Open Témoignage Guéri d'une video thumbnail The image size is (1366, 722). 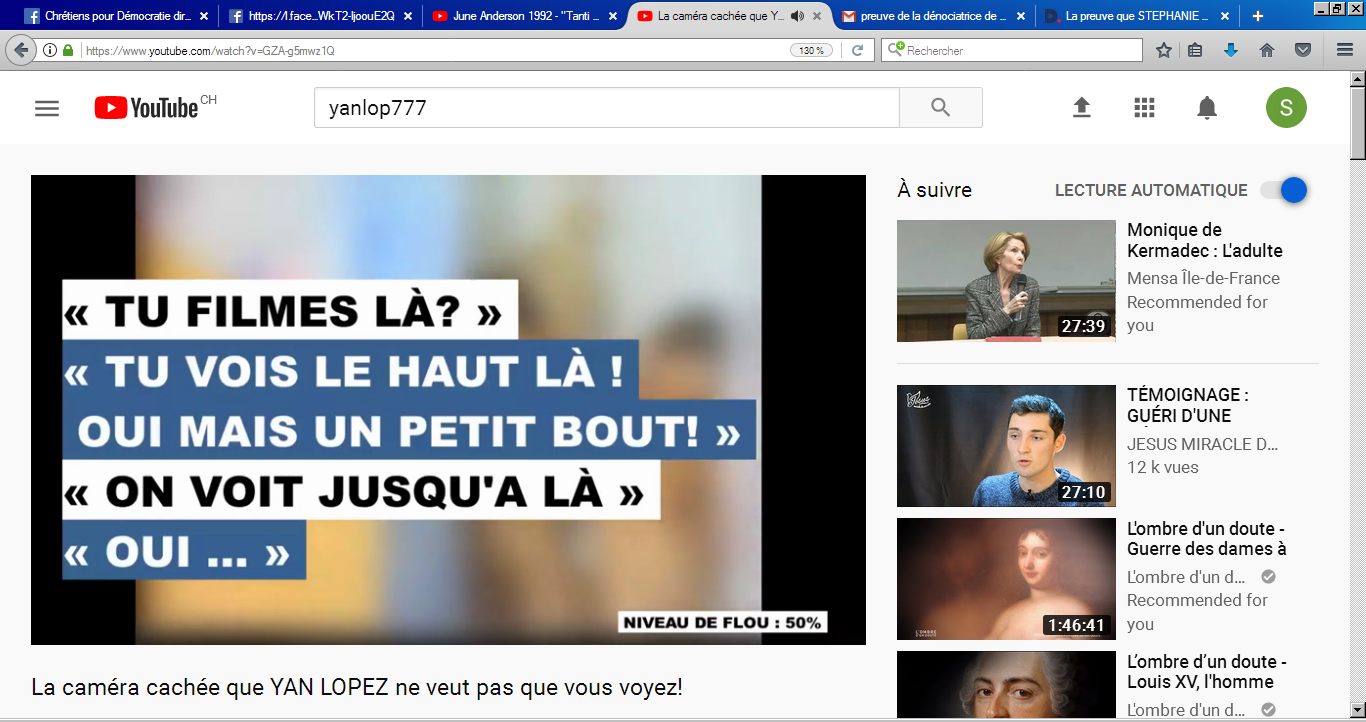tap(1006, 446)
